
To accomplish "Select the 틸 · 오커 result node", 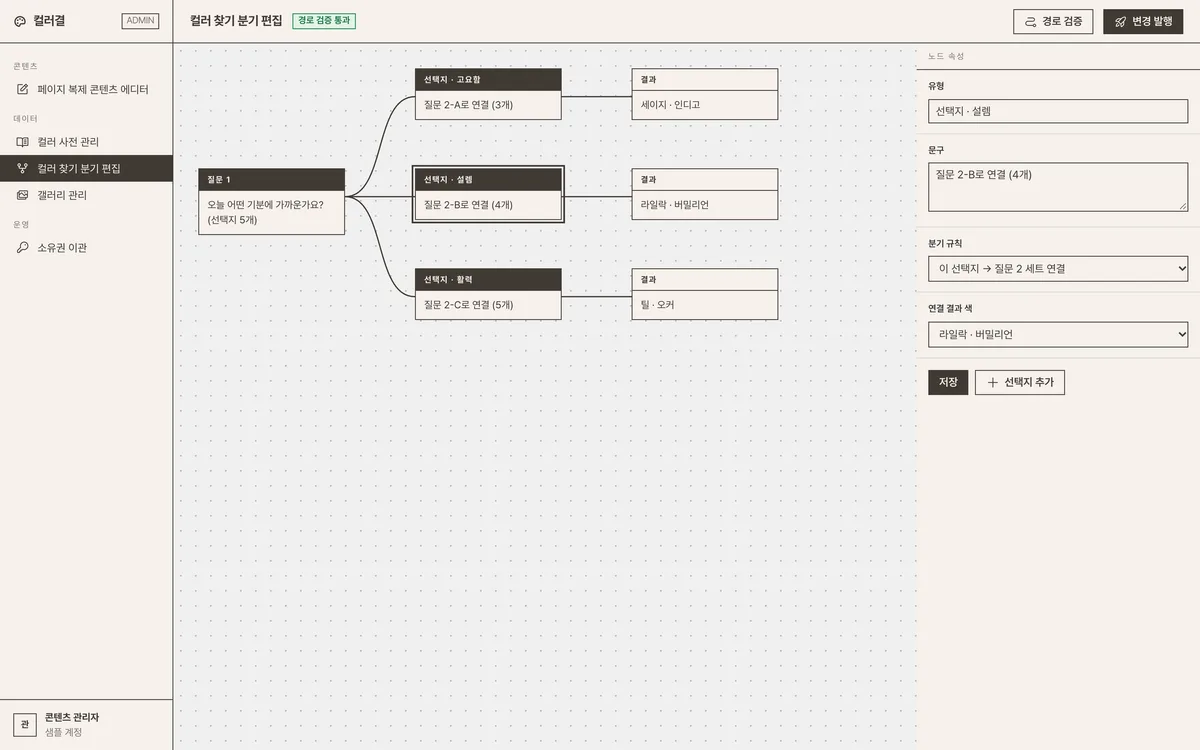I will pos(704,294).
